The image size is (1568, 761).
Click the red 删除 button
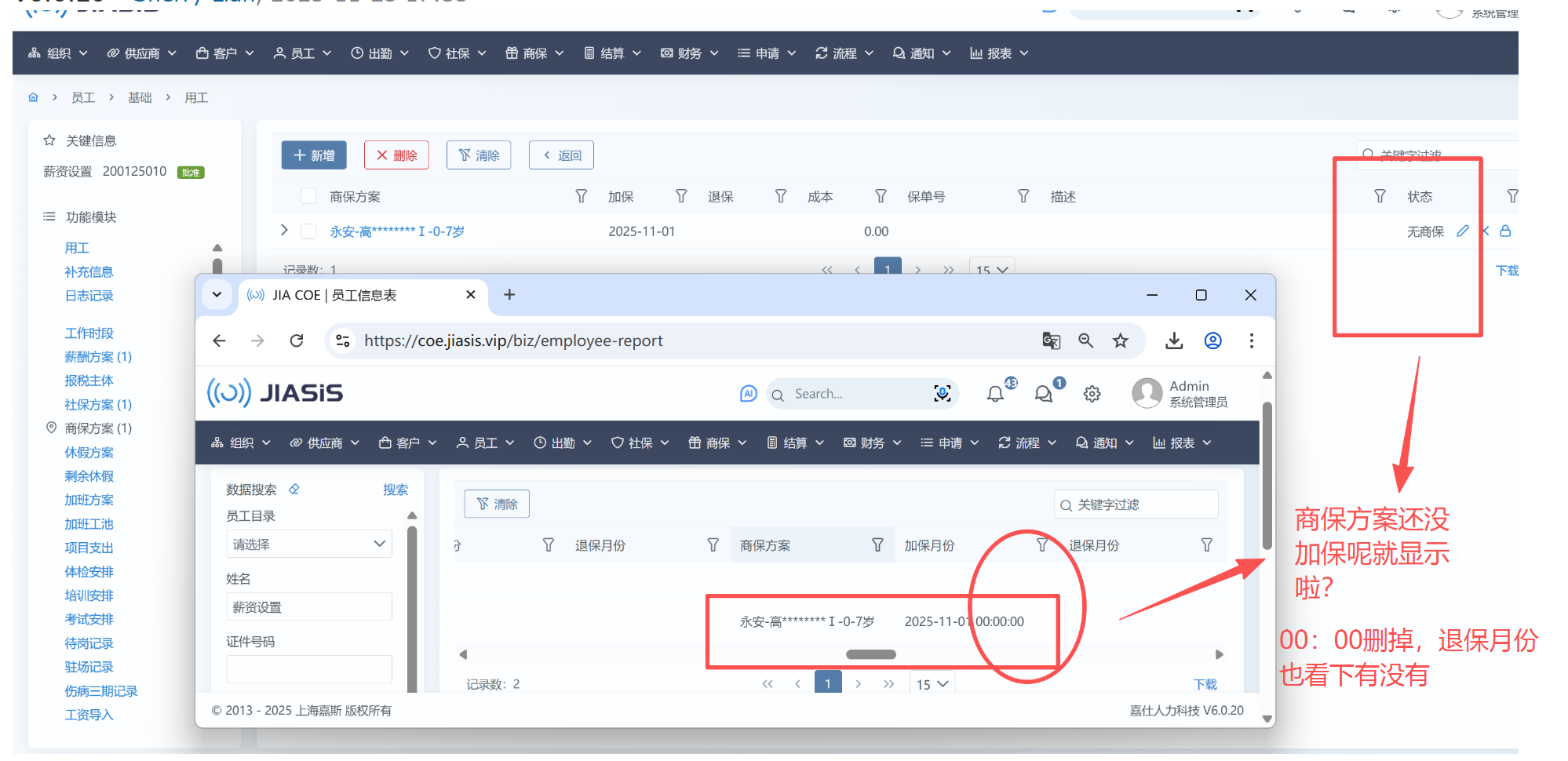pos(396,155)
